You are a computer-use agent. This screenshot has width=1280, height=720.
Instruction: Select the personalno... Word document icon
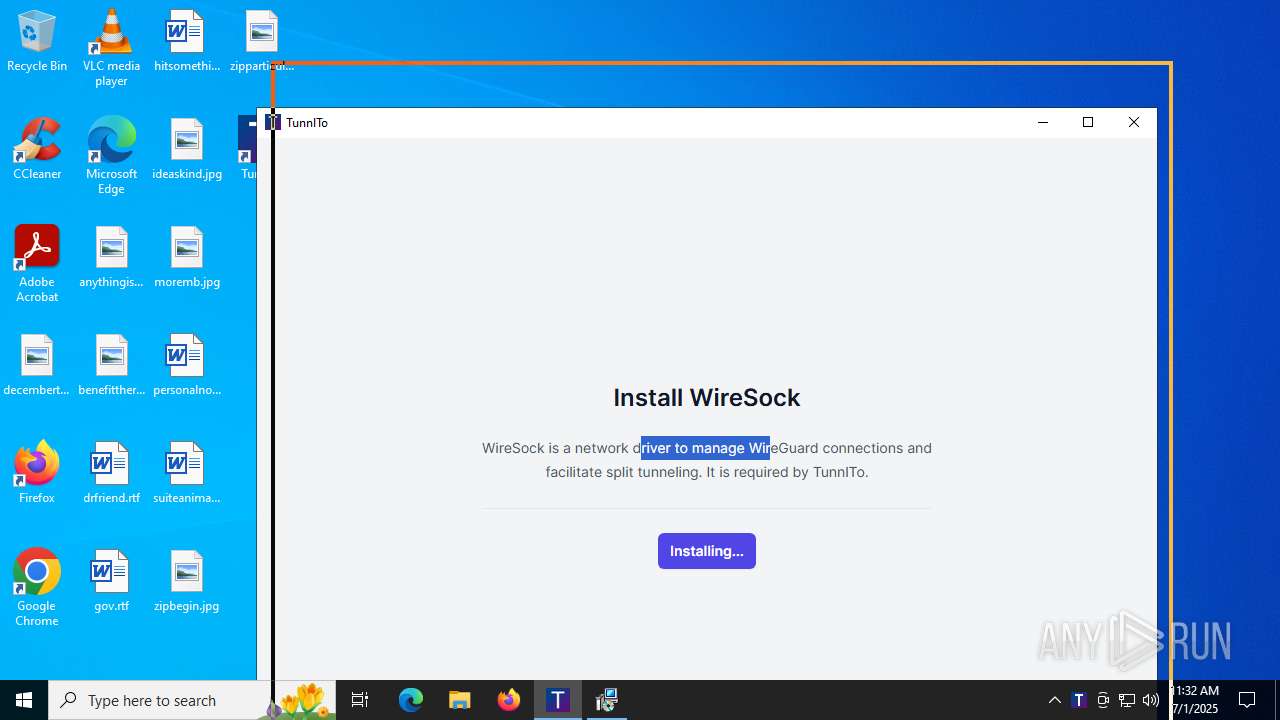(x=186, y=365)
